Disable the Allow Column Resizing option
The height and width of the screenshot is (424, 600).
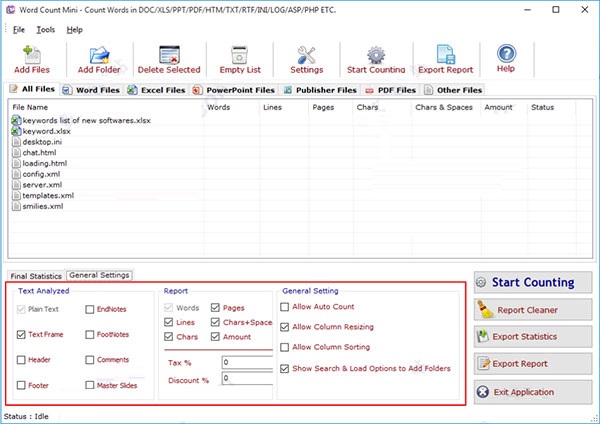click(x=287, y=327)
